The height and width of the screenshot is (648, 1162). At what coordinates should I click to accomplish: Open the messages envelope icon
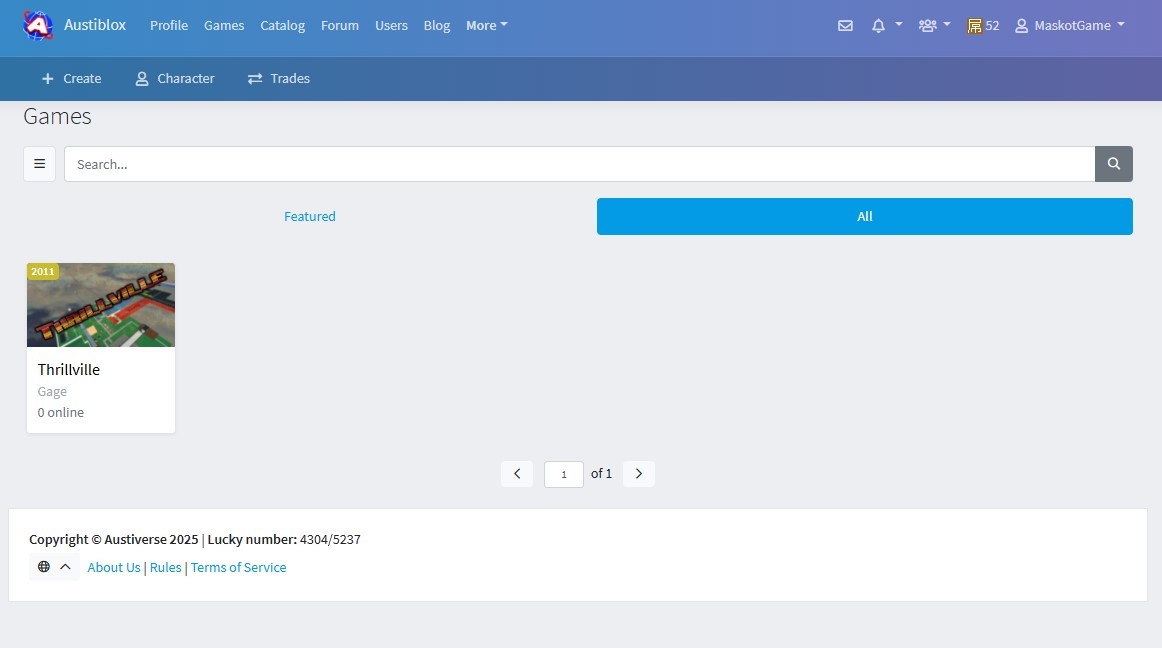click(845, 26)
